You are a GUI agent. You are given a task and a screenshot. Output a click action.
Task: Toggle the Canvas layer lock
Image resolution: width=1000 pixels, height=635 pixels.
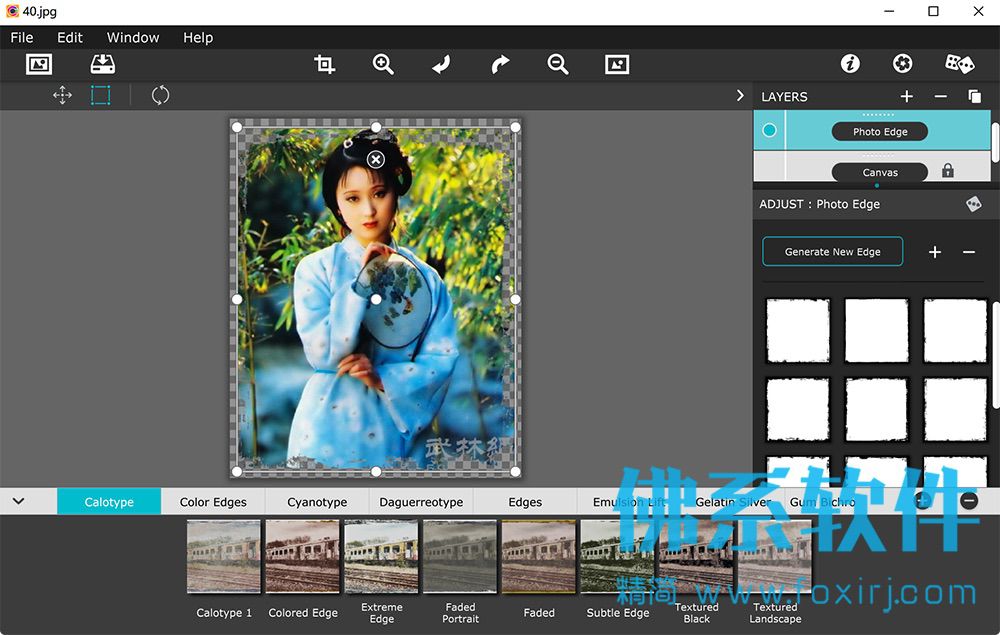pyautogui.click(x=948, y=170)
